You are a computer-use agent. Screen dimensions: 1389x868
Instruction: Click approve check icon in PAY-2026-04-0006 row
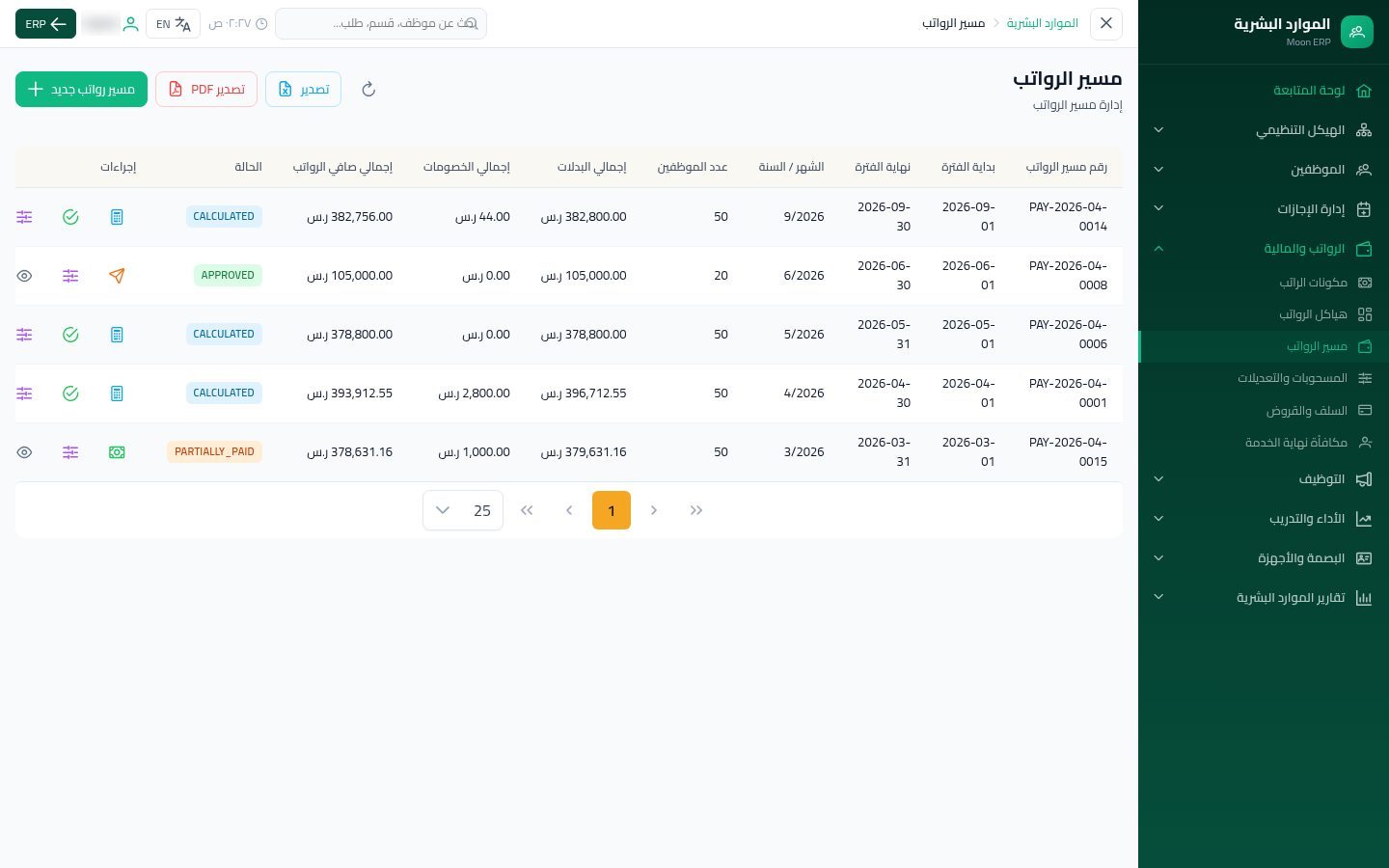pyautogui.click(x=70, y=335)
